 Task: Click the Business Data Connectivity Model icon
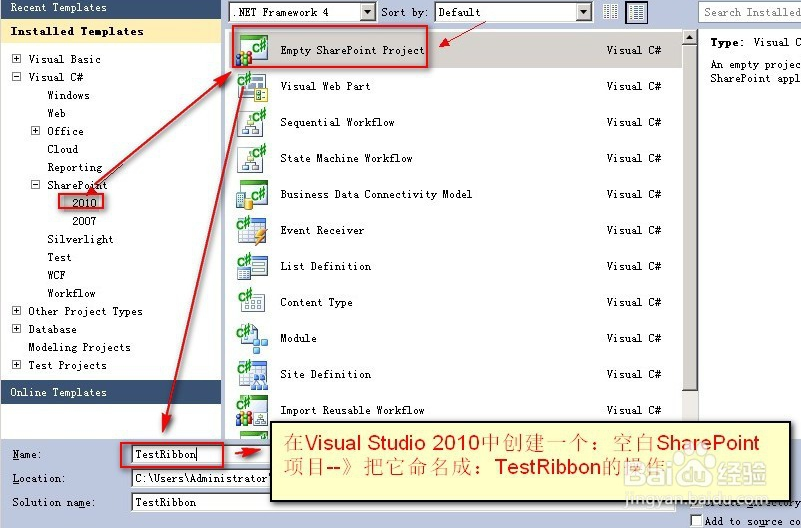coord(252,195)
